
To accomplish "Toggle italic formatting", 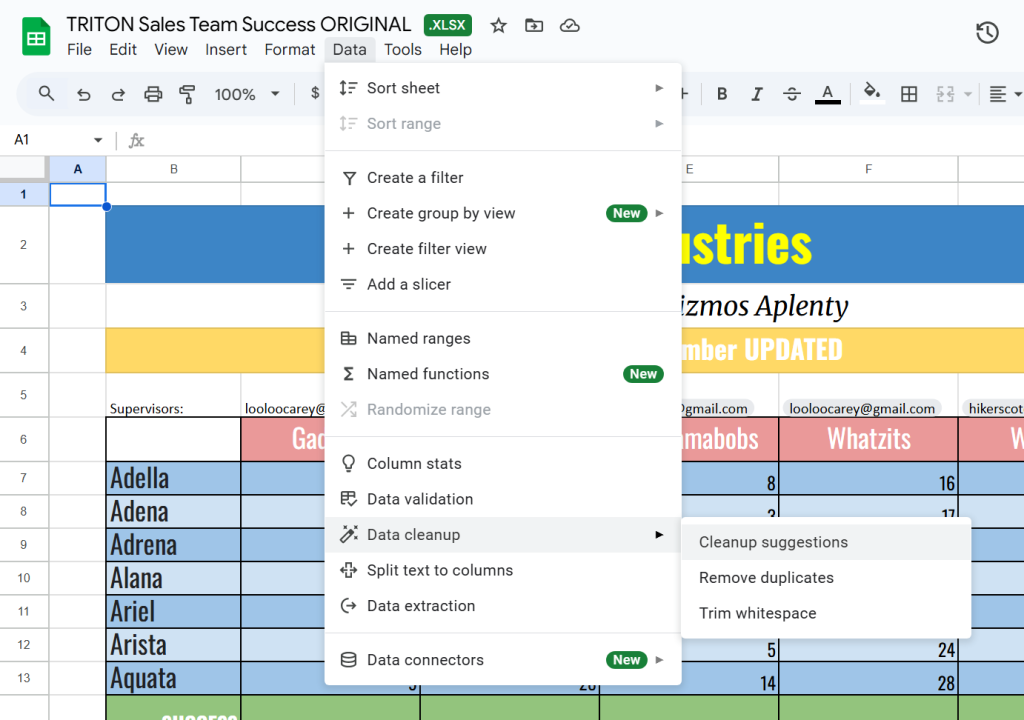I will coord(756,94).
